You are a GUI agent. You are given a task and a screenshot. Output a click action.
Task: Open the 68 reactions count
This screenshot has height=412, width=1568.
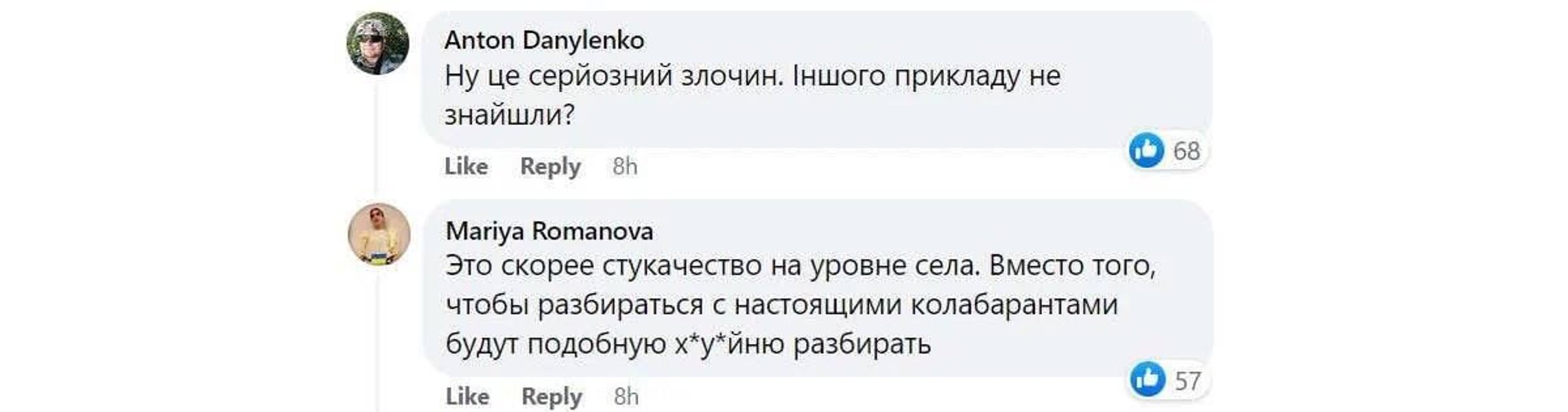pyautogui.click(x=1187, y=151)
